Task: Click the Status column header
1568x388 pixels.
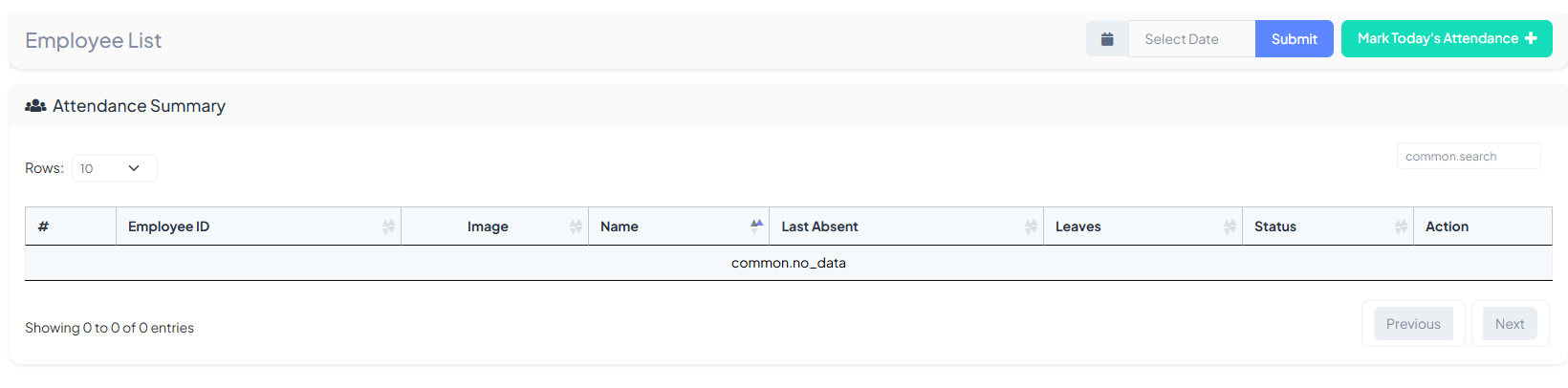Action: click(x=1275, y=226)
